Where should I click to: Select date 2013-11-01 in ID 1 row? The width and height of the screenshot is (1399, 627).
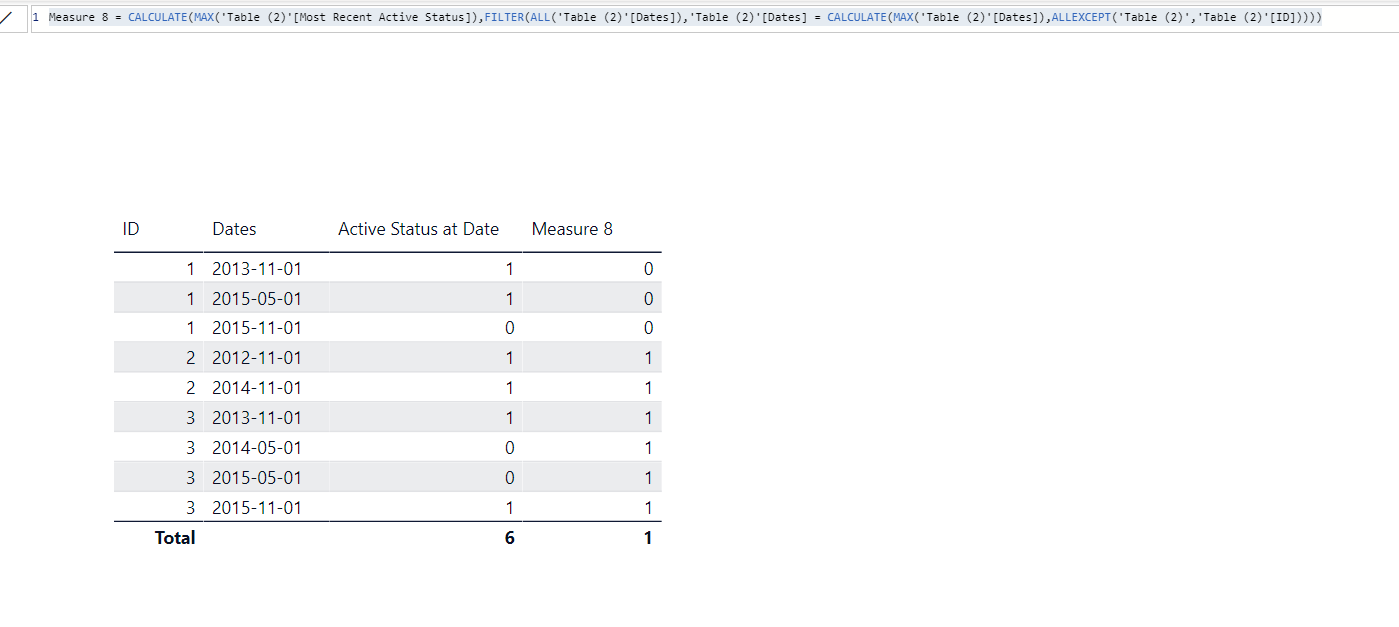click(x=256, y=268)
